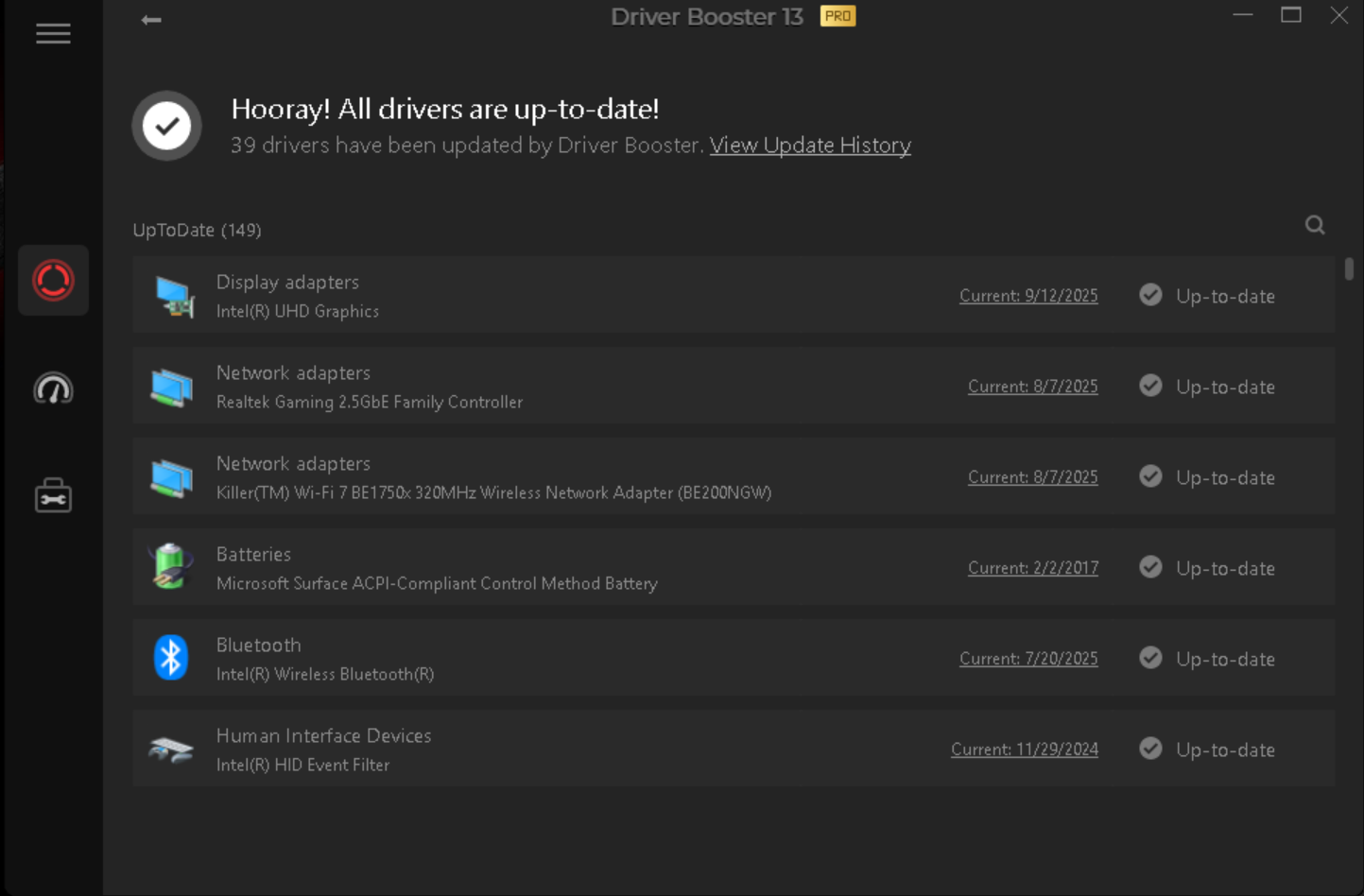Click Up-to-date status on Realtek Gaming row
This screenshot has height=896, width=1364.
1225,387
